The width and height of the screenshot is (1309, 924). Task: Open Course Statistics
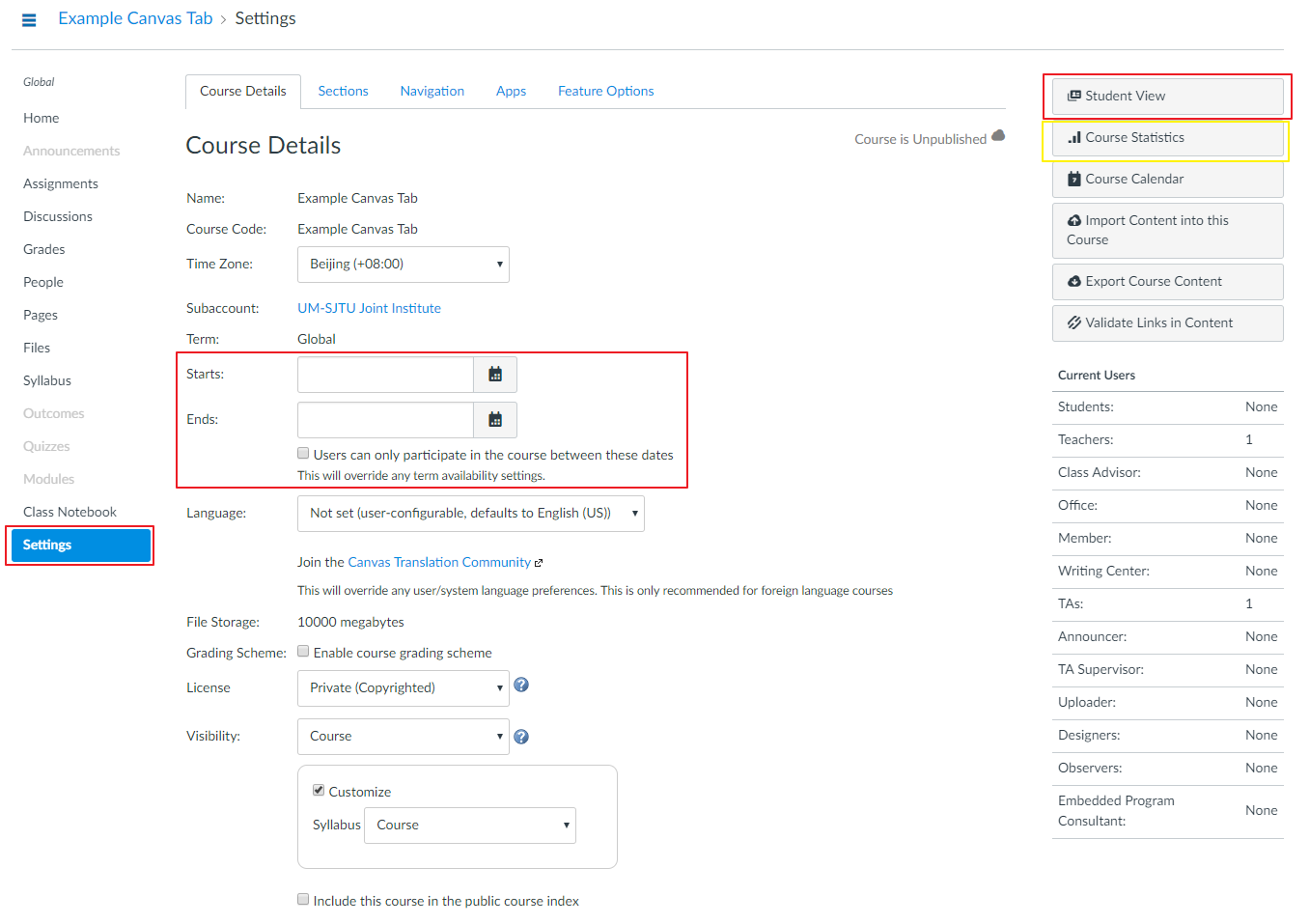pyautogui.click(x=1167, y=138)
